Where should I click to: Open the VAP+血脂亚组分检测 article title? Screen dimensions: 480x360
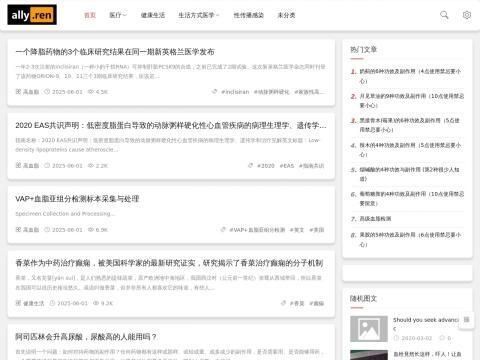pyautogui.click(x=77, y=199)
